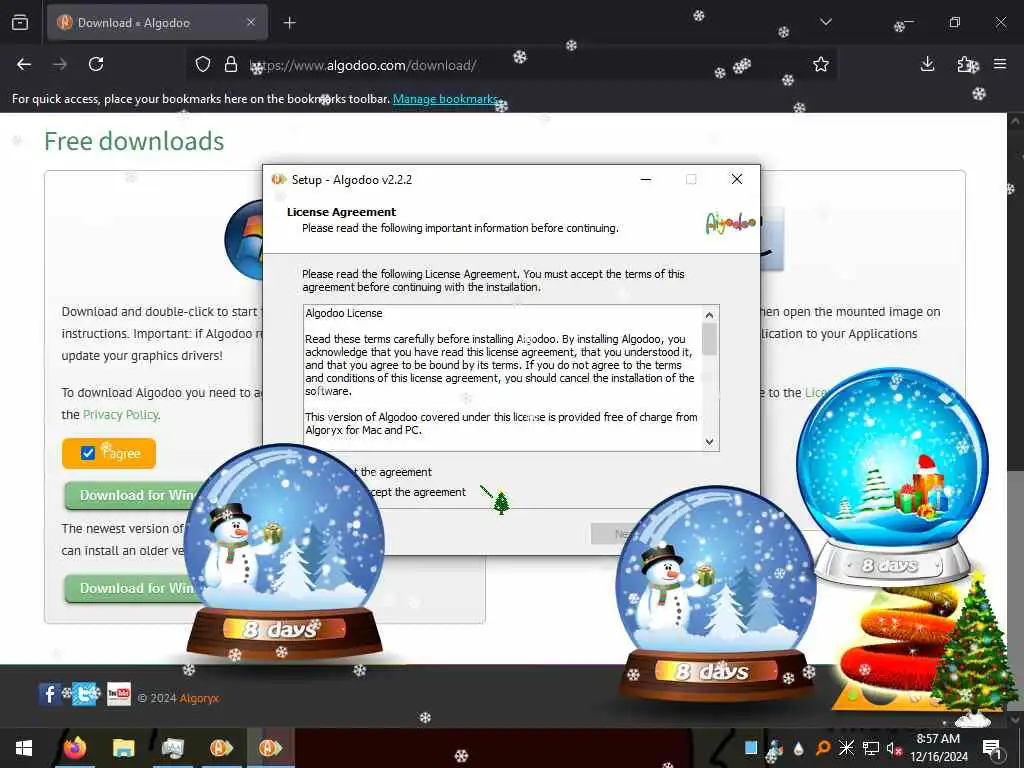Open the Facebook icon in the footer
Image resolution: width=1024 pixels, height=768 pixels.
click(x=50, y=694)
